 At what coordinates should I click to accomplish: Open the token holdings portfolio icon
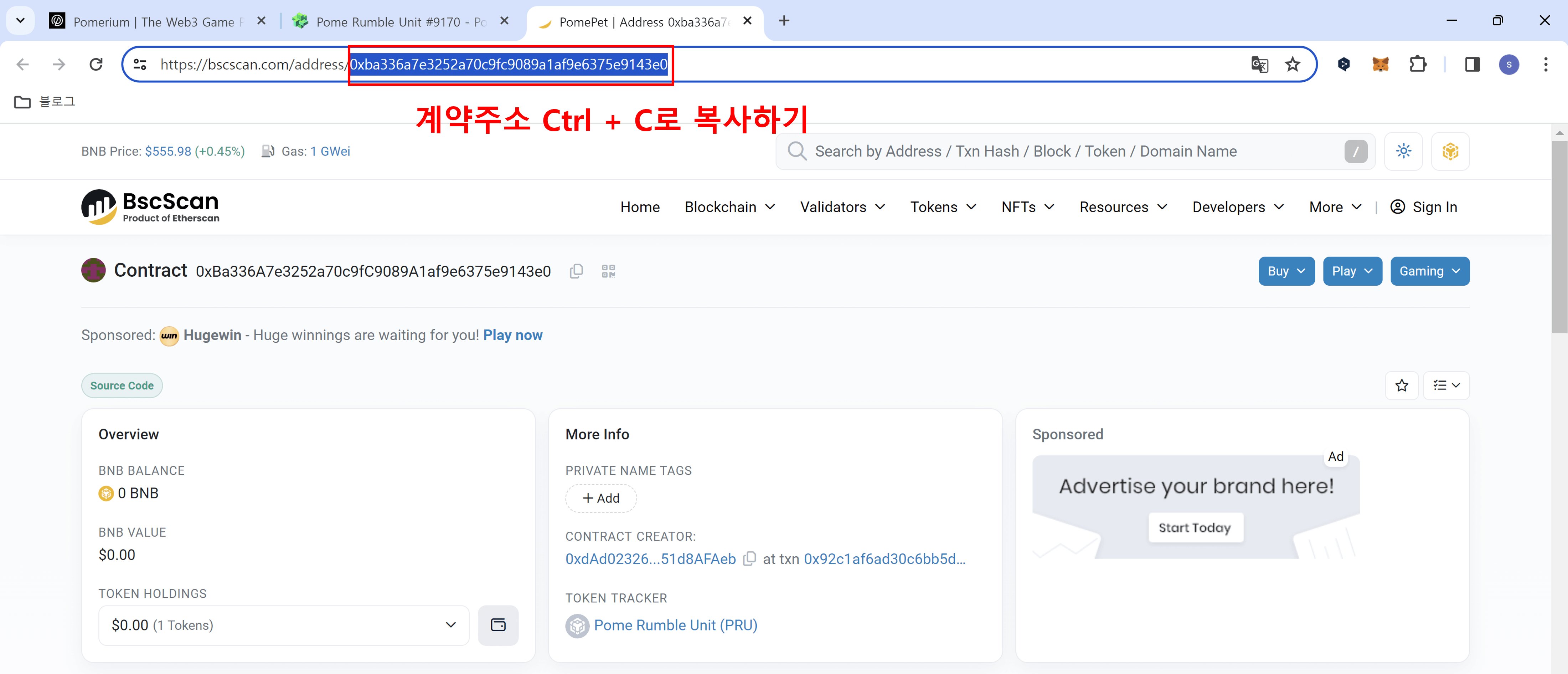click(x=498, y=625)
